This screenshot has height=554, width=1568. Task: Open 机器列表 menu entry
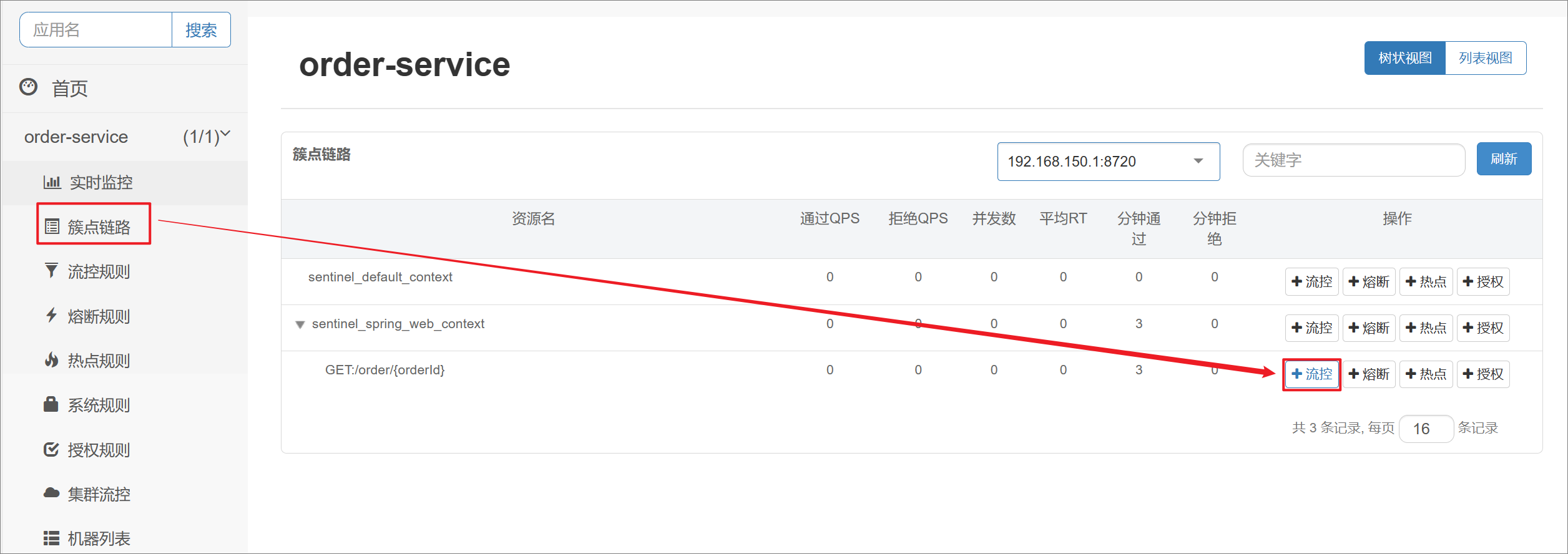pos(99,538)
